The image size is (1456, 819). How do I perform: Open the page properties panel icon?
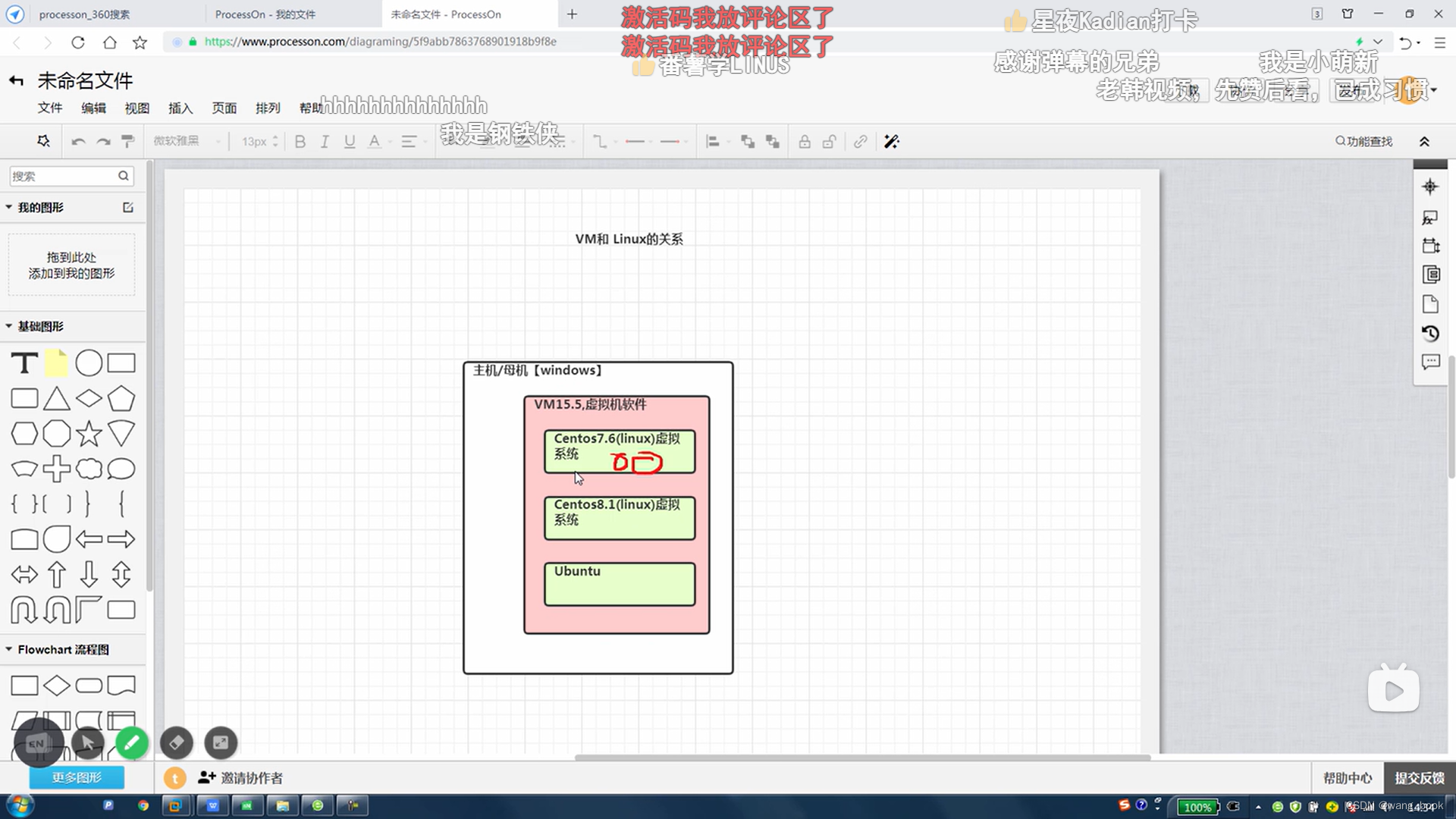coord(1430,305)
